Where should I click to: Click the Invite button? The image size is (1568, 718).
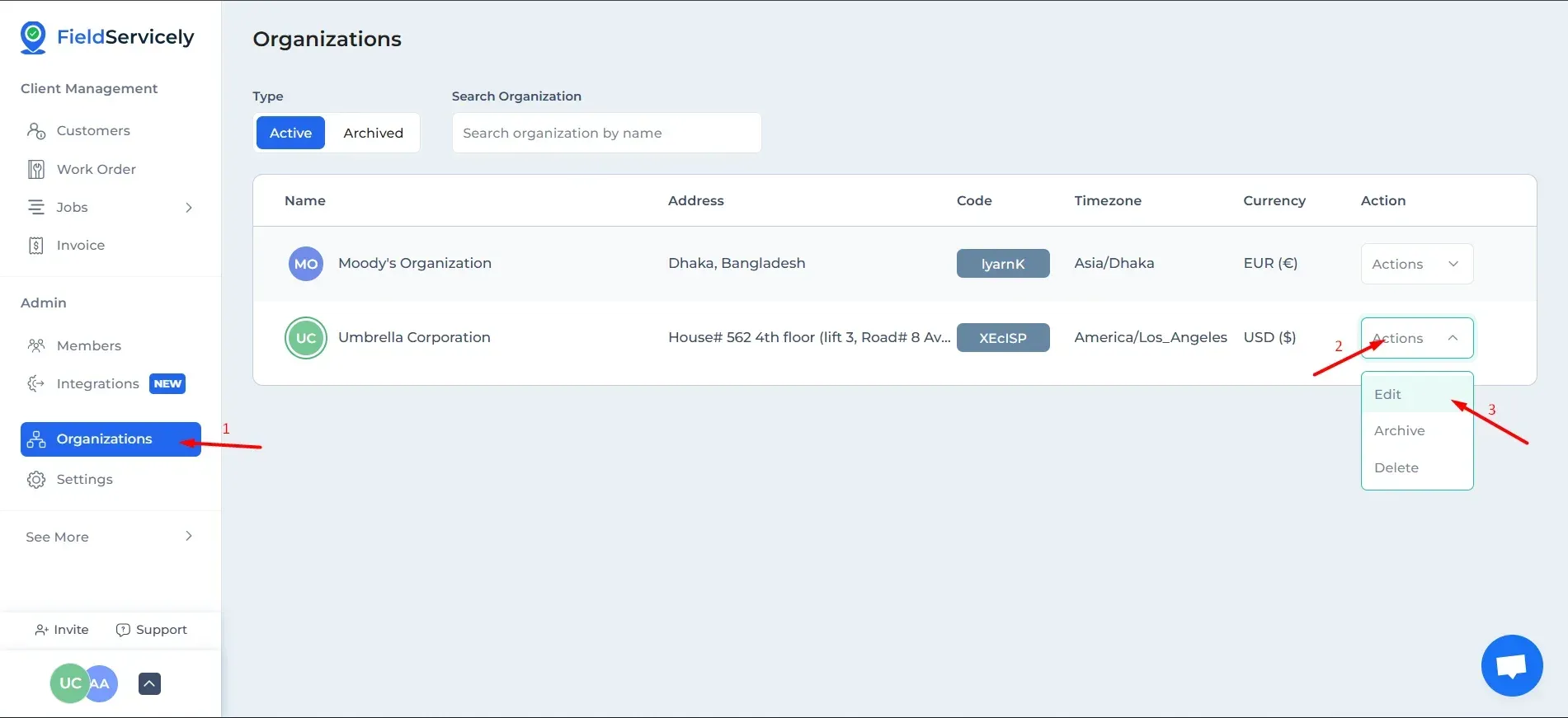(x=62, y=630)
